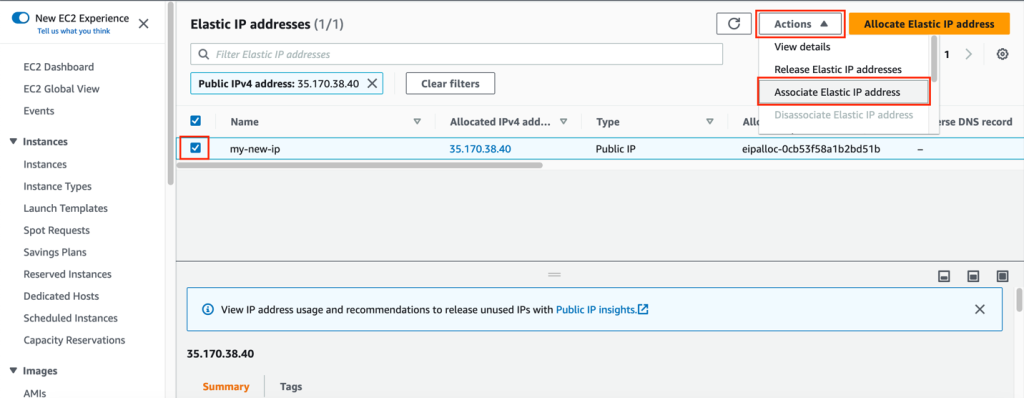Close the sidebar with the X icon
The image size is (1024, 398).
tap(144, 24)
